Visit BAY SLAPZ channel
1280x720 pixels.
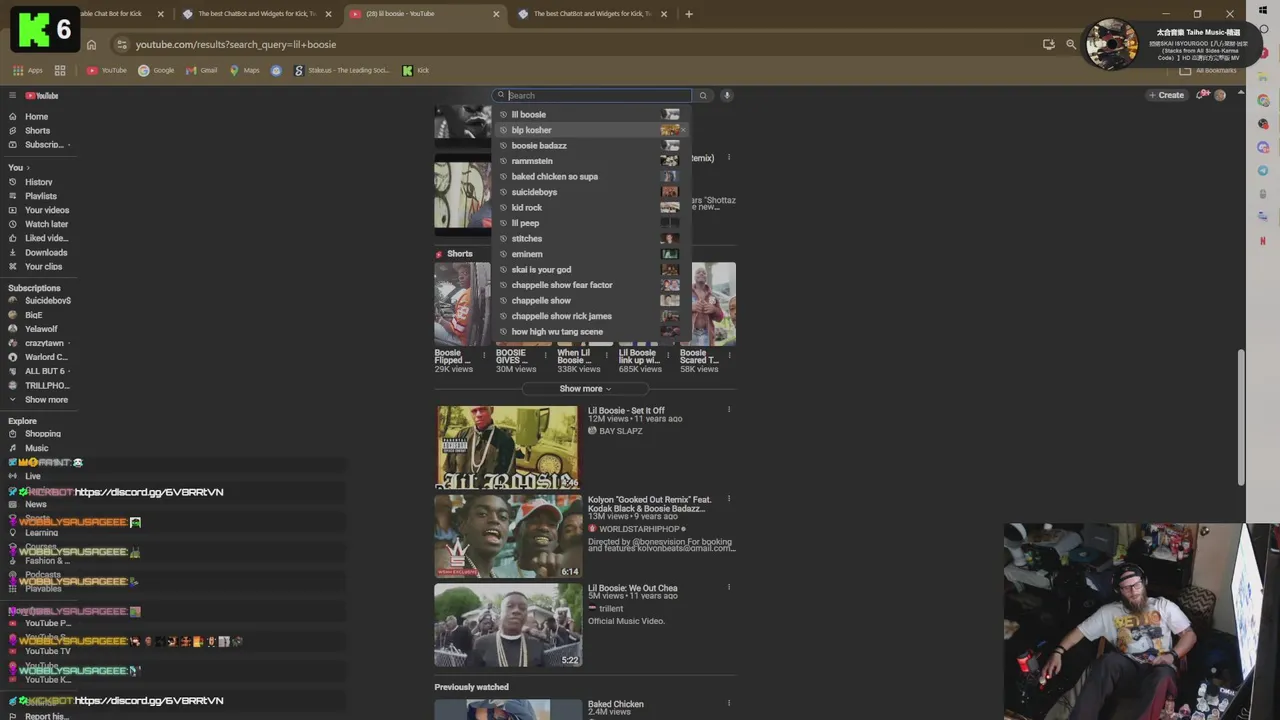[x=620, y=431]
